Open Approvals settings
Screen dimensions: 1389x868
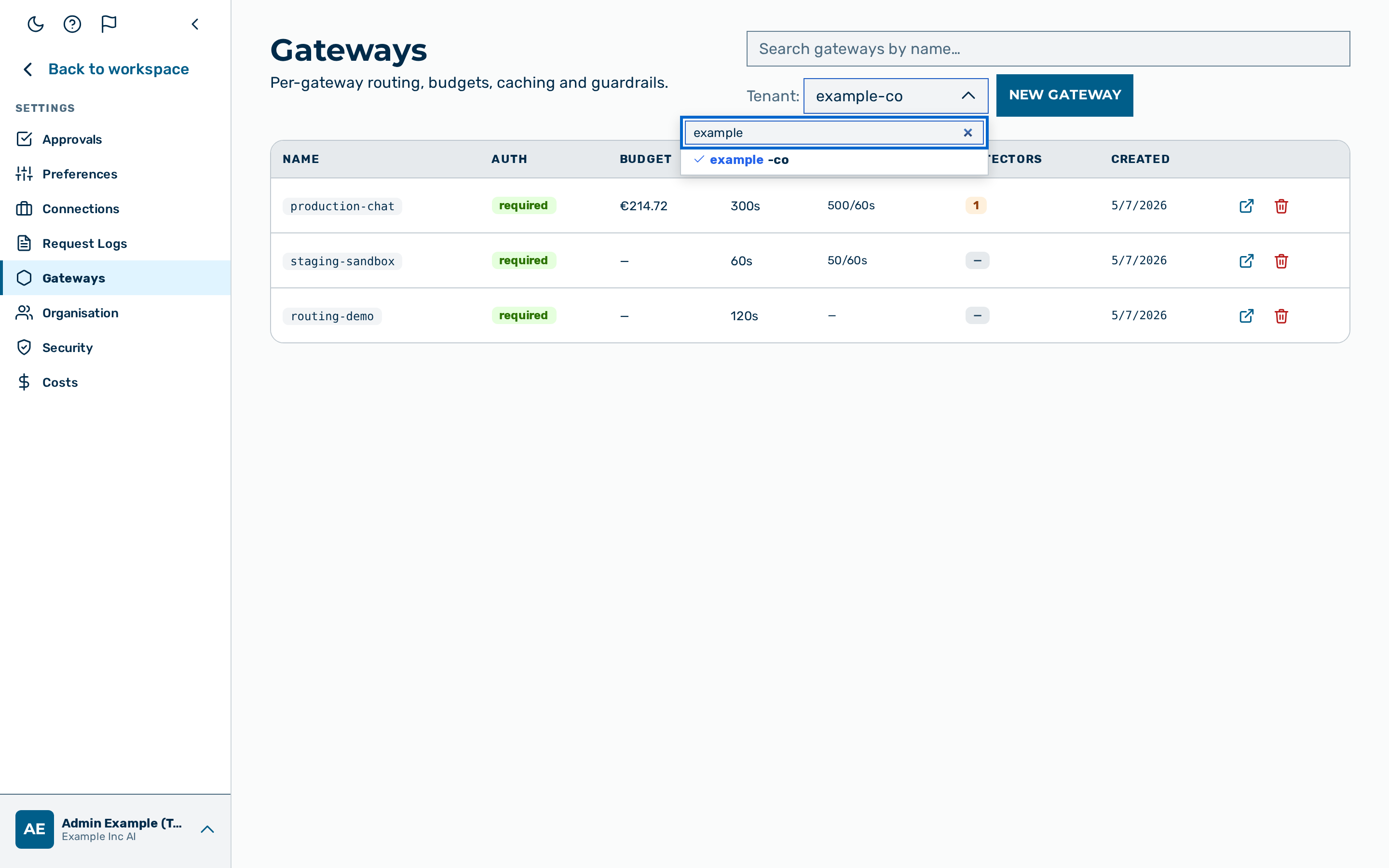115,139
